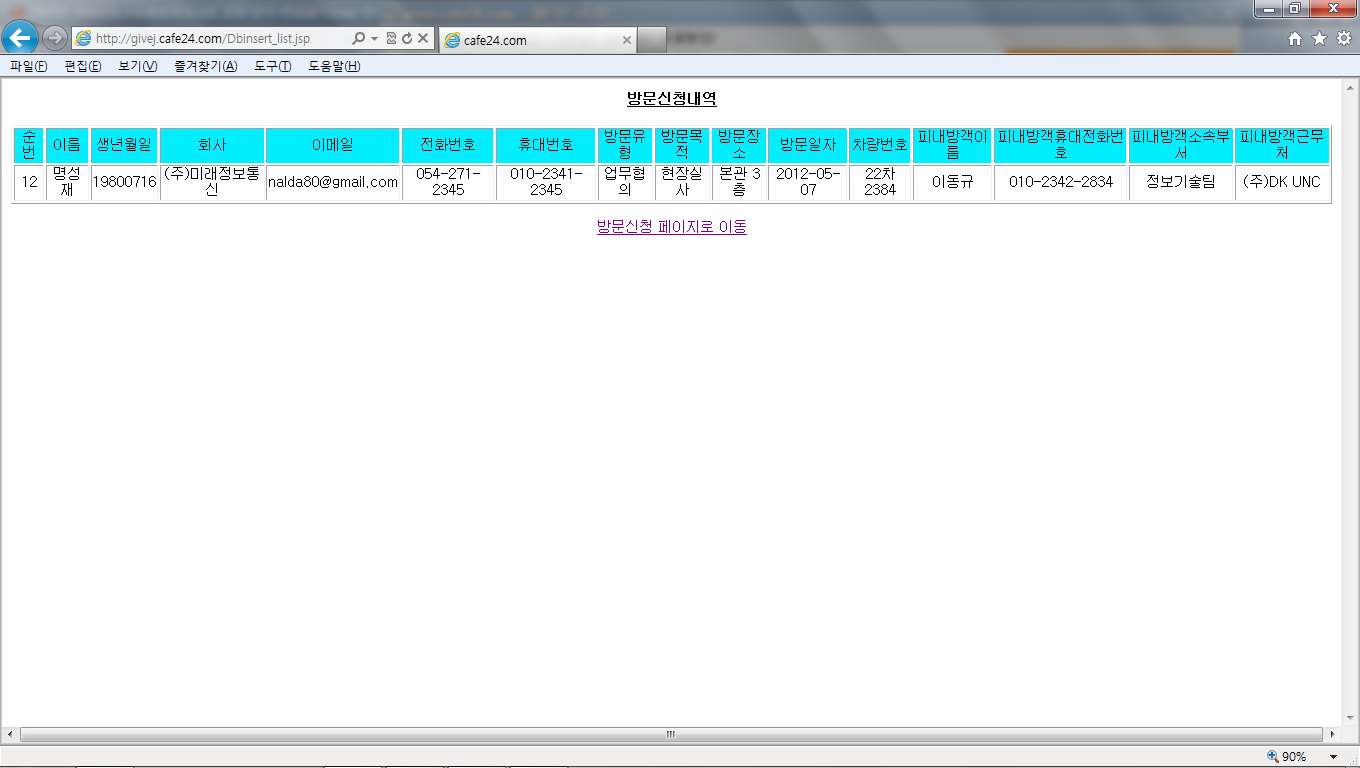Click the company cell (주)미래정보통신
Image resolution: width=1360 pixels, height=768 pixels.
212,182
